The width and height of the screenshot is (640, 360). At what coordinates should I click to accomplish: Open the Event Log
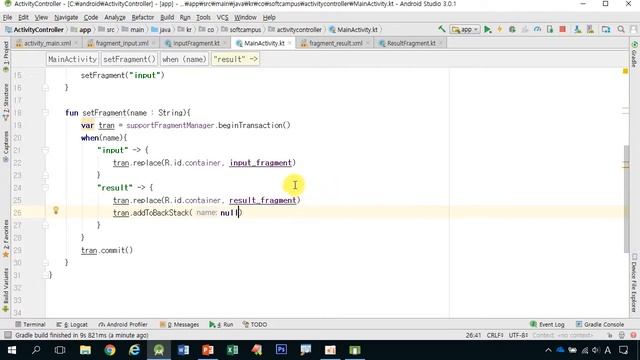point(547,324)
